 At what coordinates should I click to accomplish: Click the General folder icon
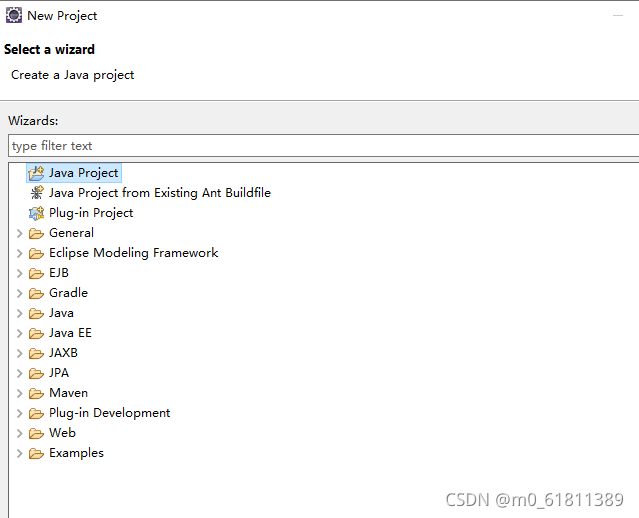(36, 233)
